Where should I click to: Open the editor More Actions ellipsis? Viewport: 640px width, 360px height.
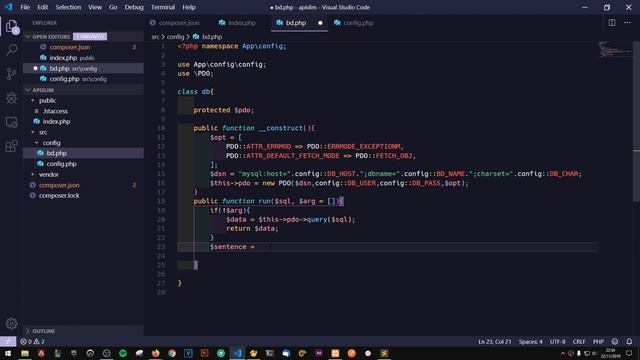[627, 23]
